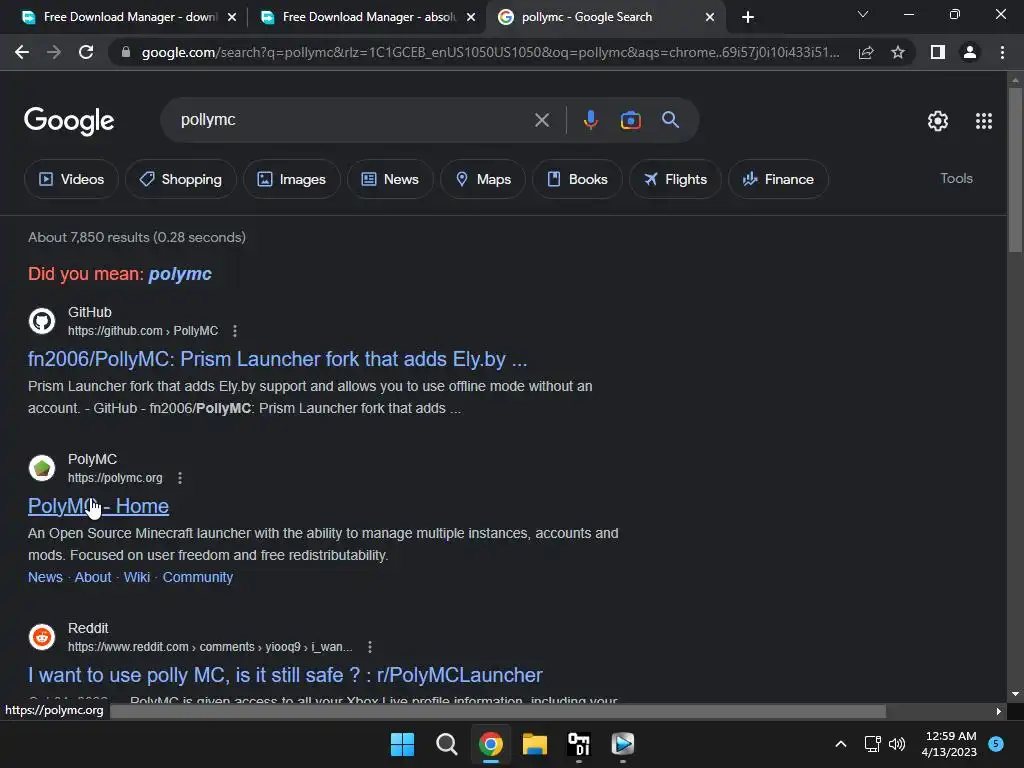Open Google apps grid

[984, 121]
